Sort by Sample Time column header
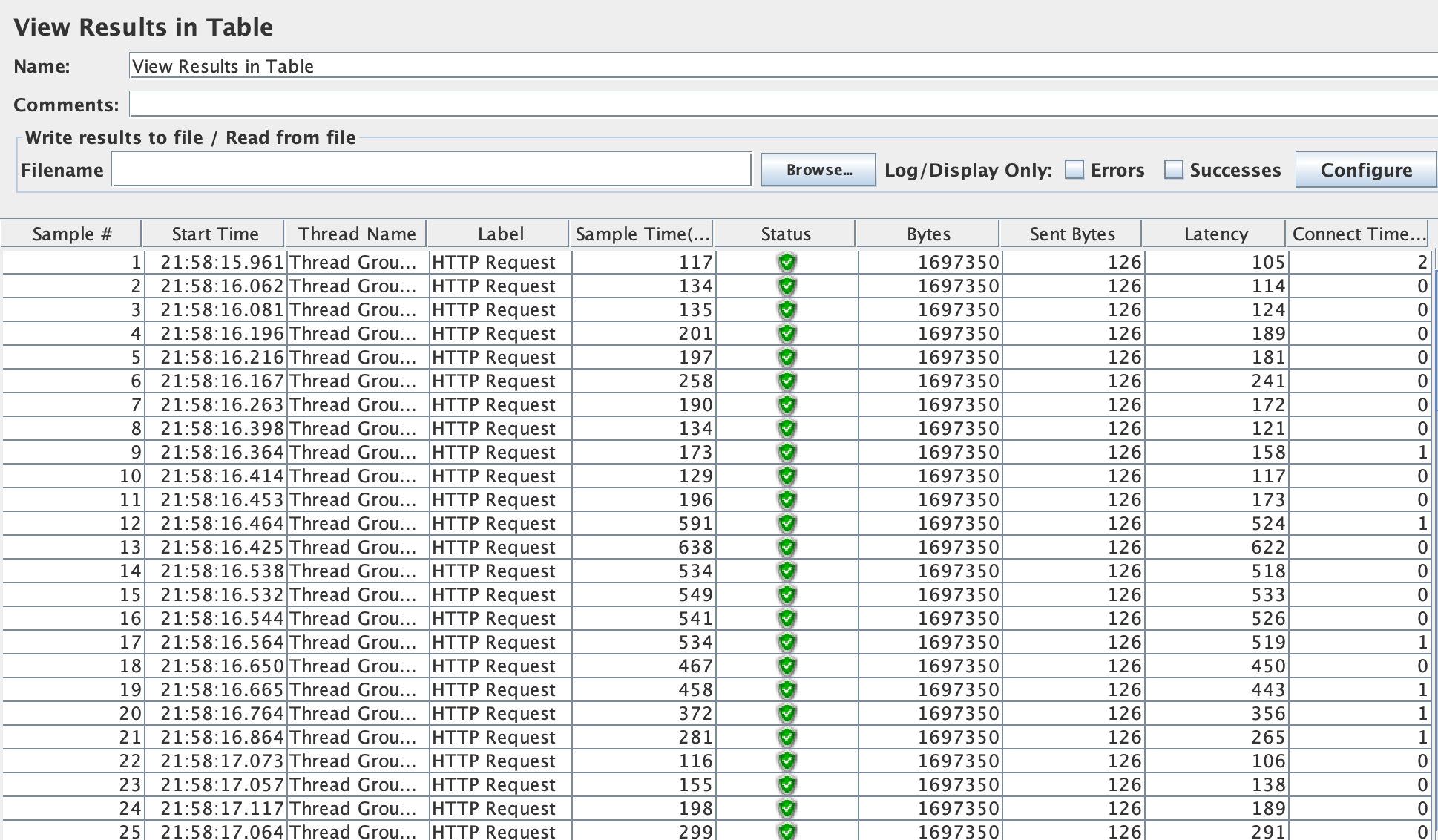This screenshot has width=1438, height=840. point(642,234)
